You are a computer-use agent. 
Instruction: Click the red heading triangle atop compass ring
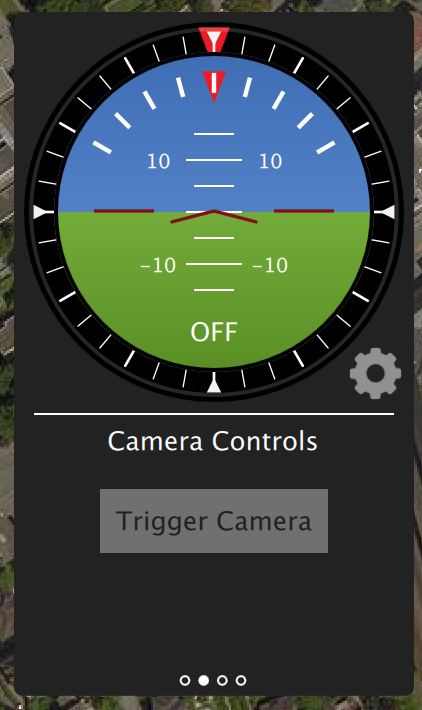[x=214, y=39]
